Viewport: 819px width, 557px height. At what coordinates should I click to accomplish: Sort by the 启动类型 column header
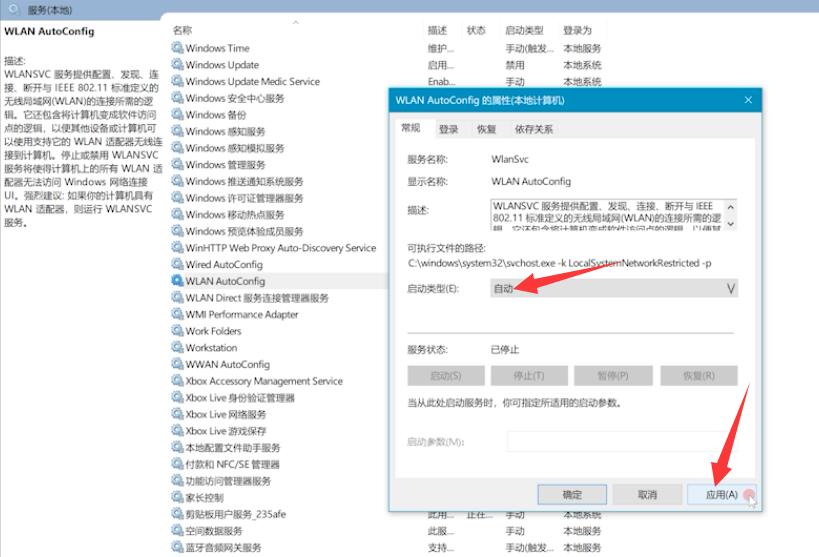[x=524, y=30]
